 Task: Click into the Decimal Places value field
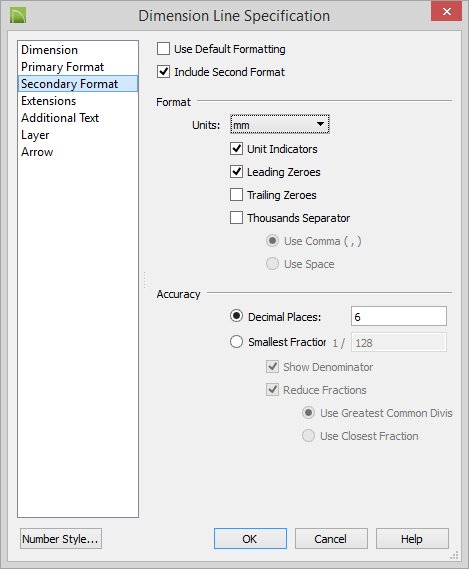click(x=399, y=316)
